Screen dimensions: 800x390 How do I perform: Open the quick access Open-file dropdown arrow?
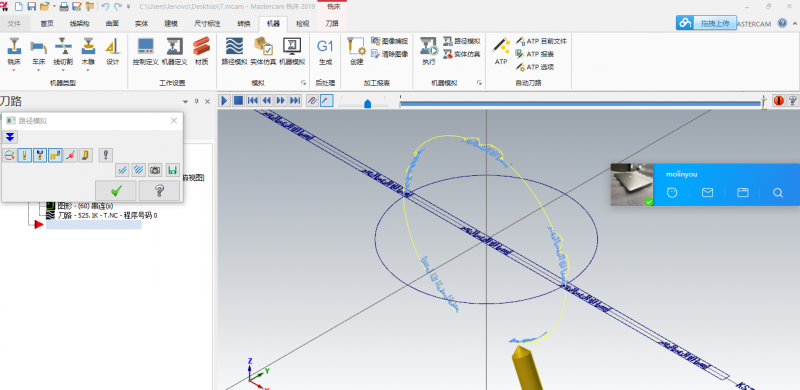[54, 7]
